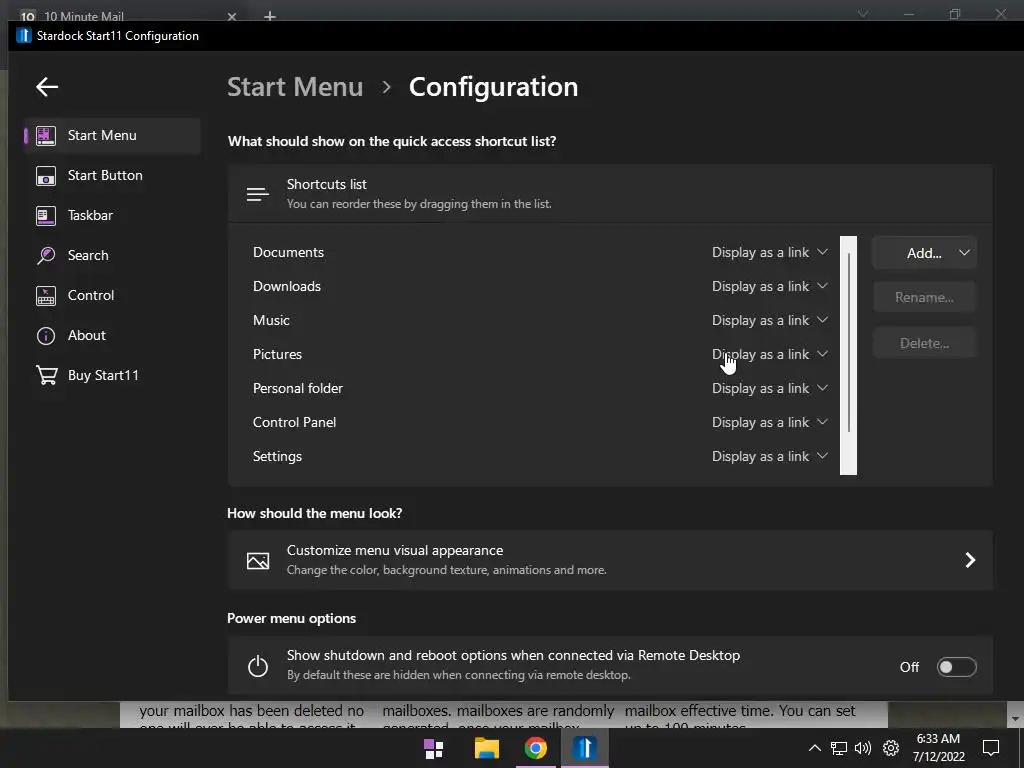This screenshot has height=768, width=1024.
Task: Show hidden tray icons chevron
Action: coord(814,748)
